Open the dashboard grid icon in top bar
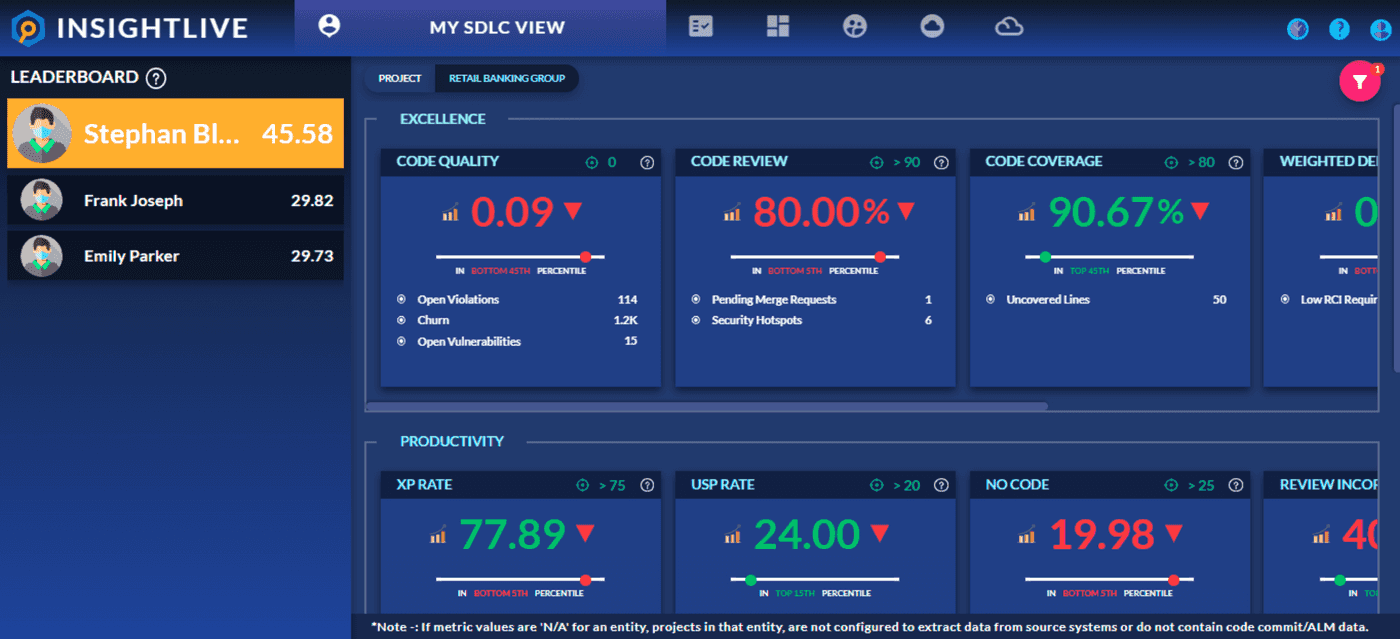This screenshot has width=1400, height=639. pyautogui.click(x=778, y=26)
